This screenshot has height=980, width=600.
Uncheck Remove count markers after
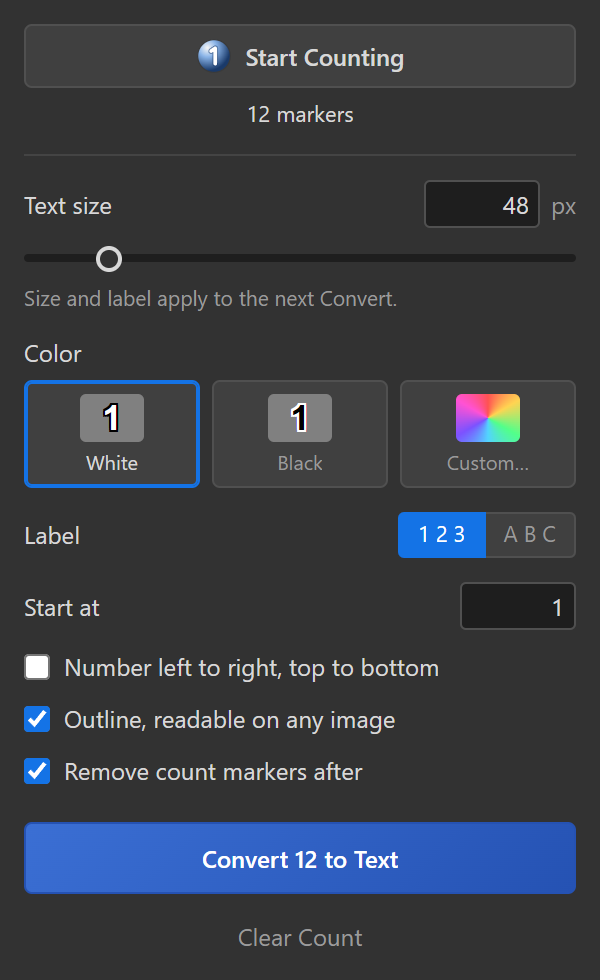pos(38,771)
